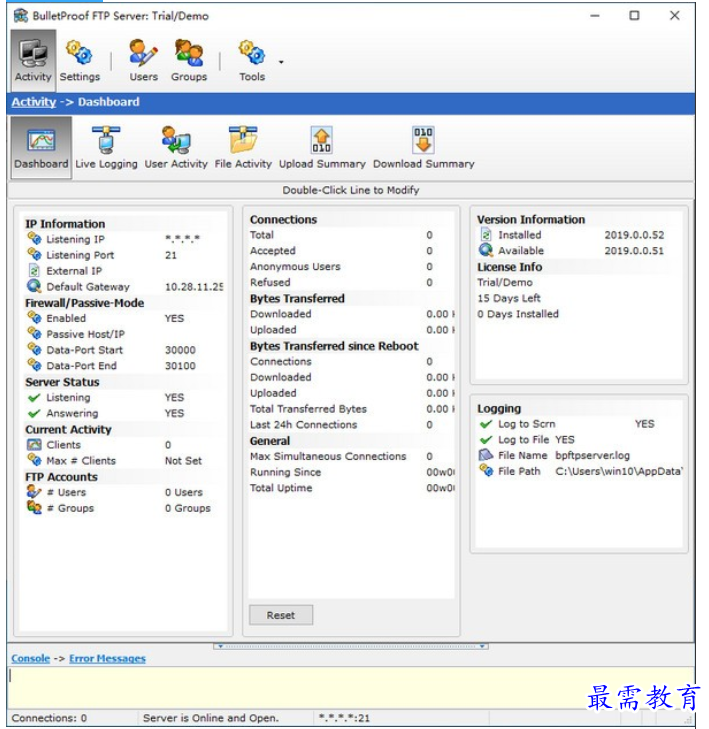Select the Installed version row icon
Viewport: 709px width, 729px height.
point(486,234)
